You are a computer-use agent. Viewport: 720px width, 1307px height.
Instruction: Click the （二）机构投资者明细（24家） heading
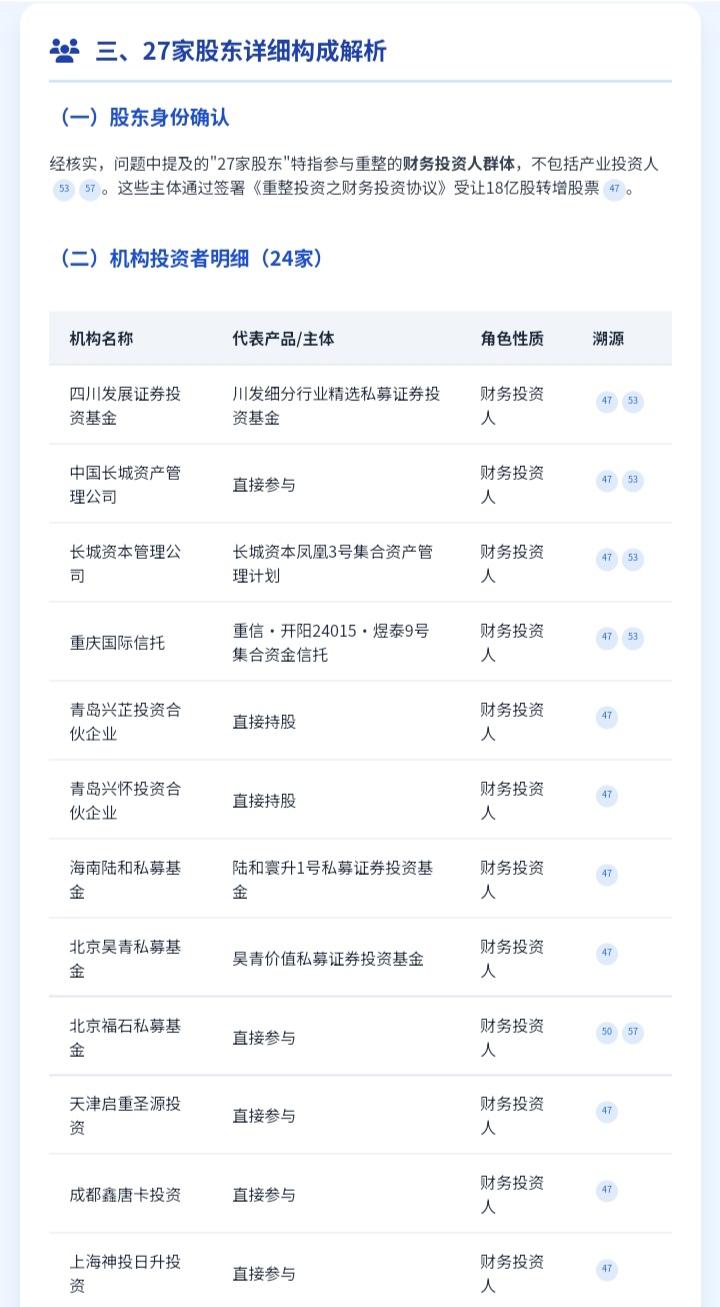[x=185, y=258]
